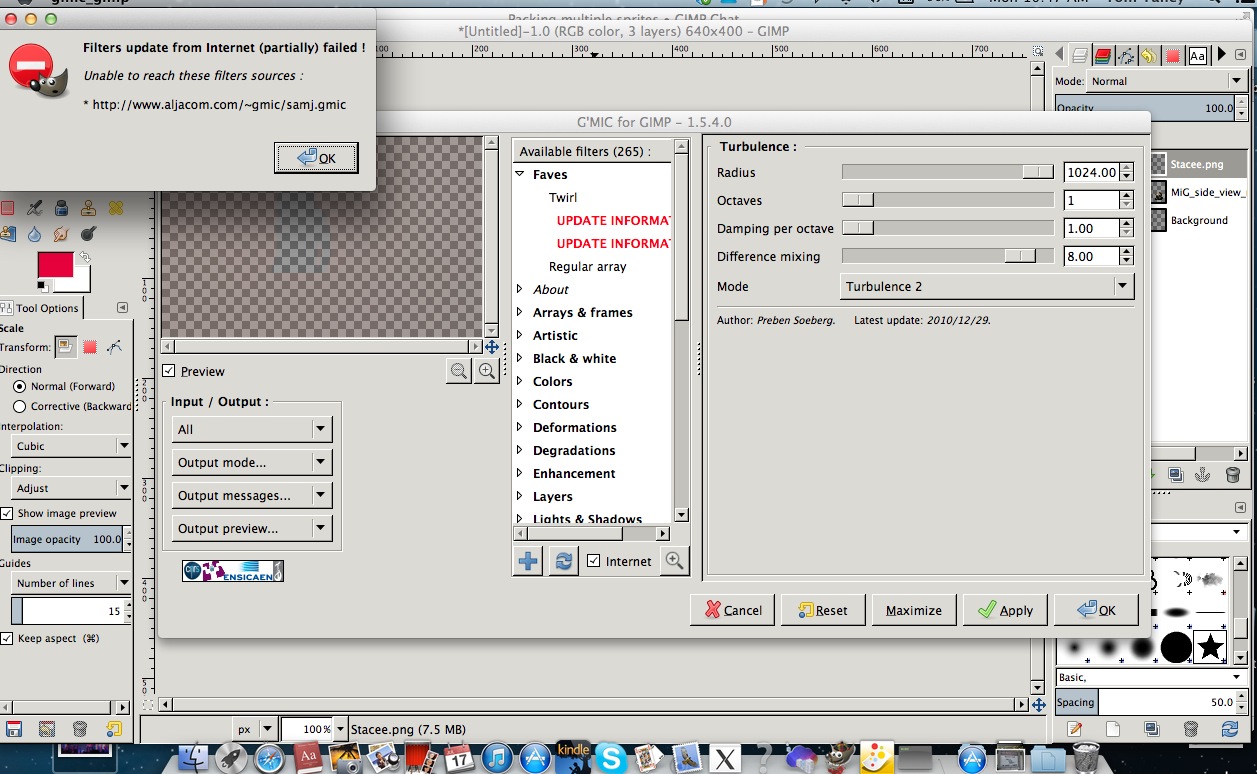Open App Store from the Dock
The height and width of the screenshot is (774, 1257).
pyautogui.click(x=535, y=758)
